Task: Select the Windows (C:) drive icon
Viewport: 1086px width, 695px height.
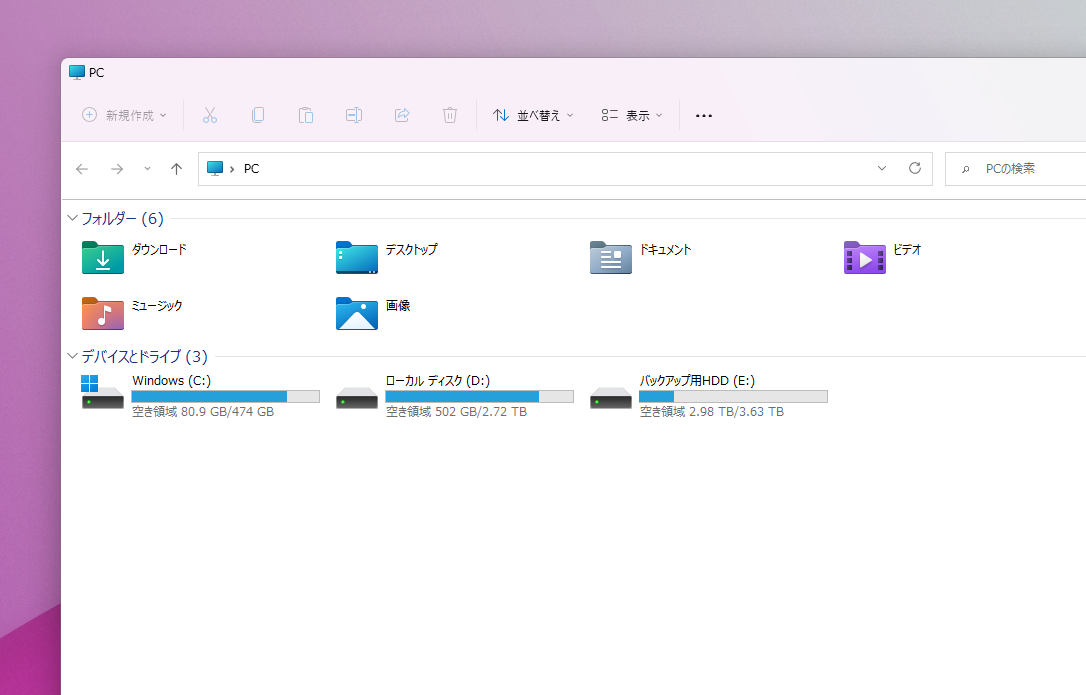Action: click(103, 392)
